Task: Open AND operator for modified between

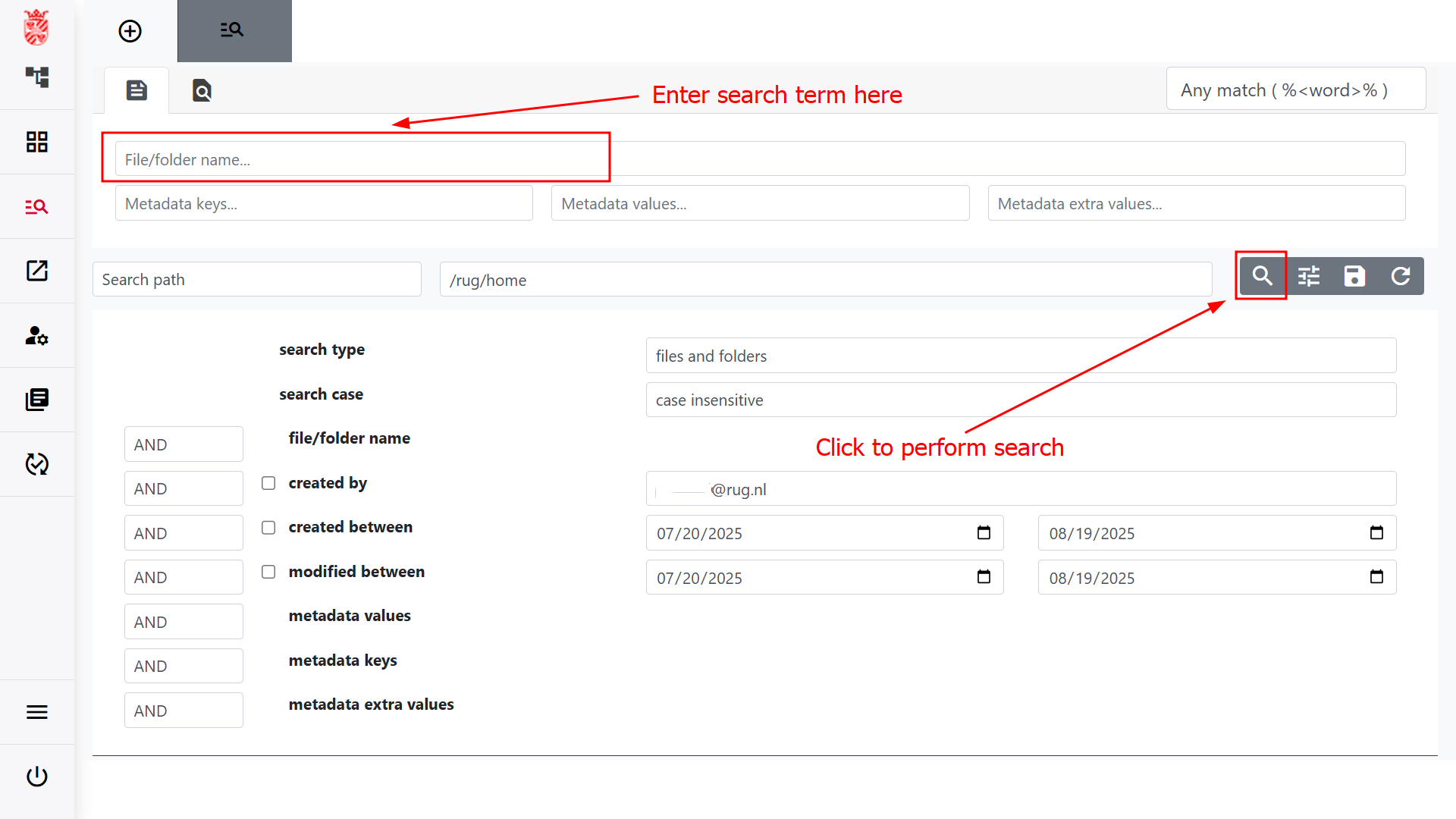Action: point(184,577)
